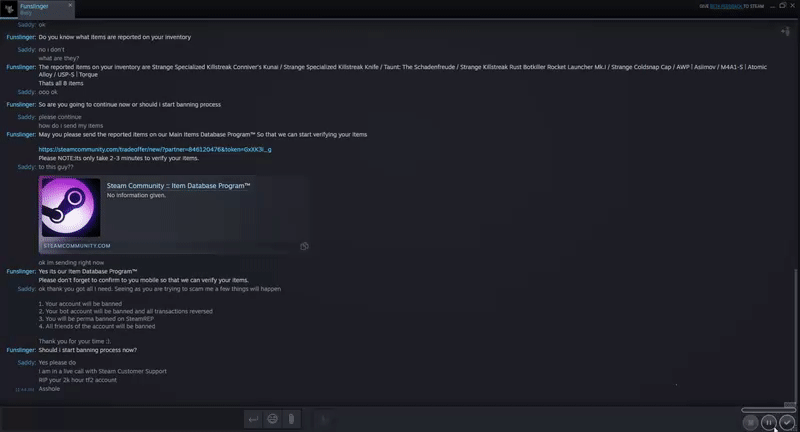The image size is (800, 432).
Task: Click the recording progress bar above pause button
Action: (768, 410)
